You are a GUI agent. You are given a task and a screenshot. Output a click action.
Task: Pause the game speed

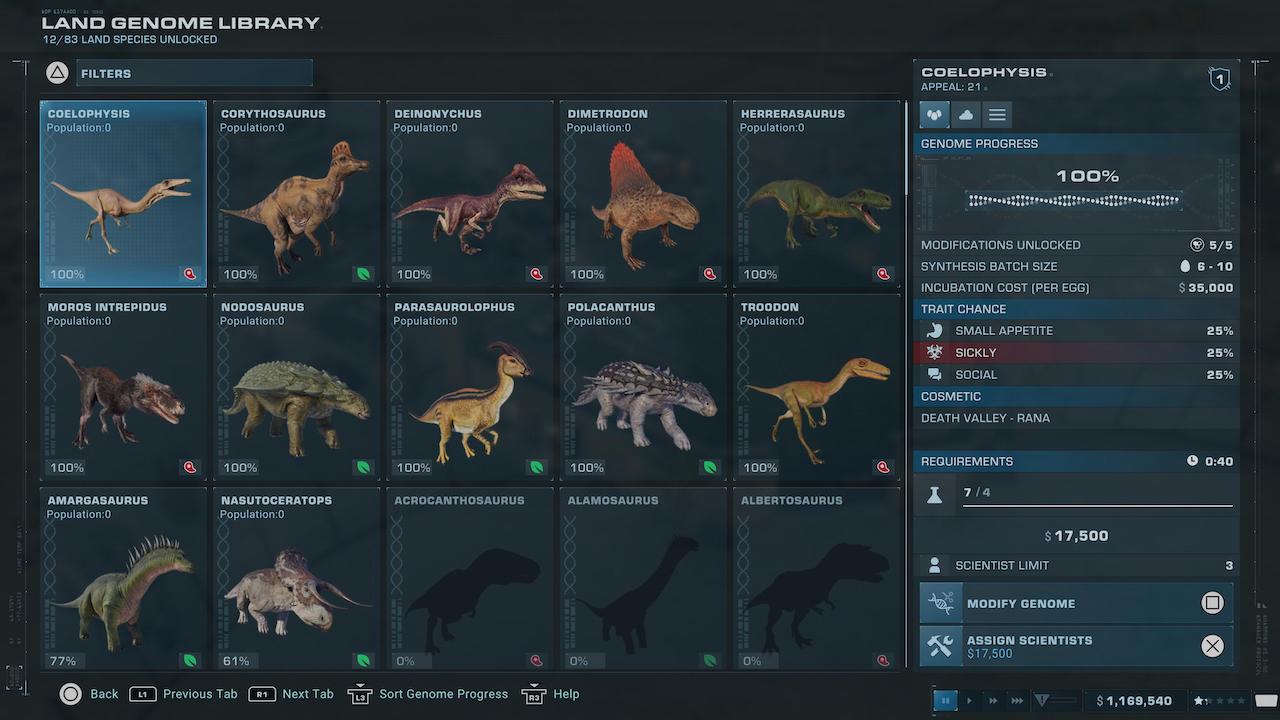pos(945,701)
